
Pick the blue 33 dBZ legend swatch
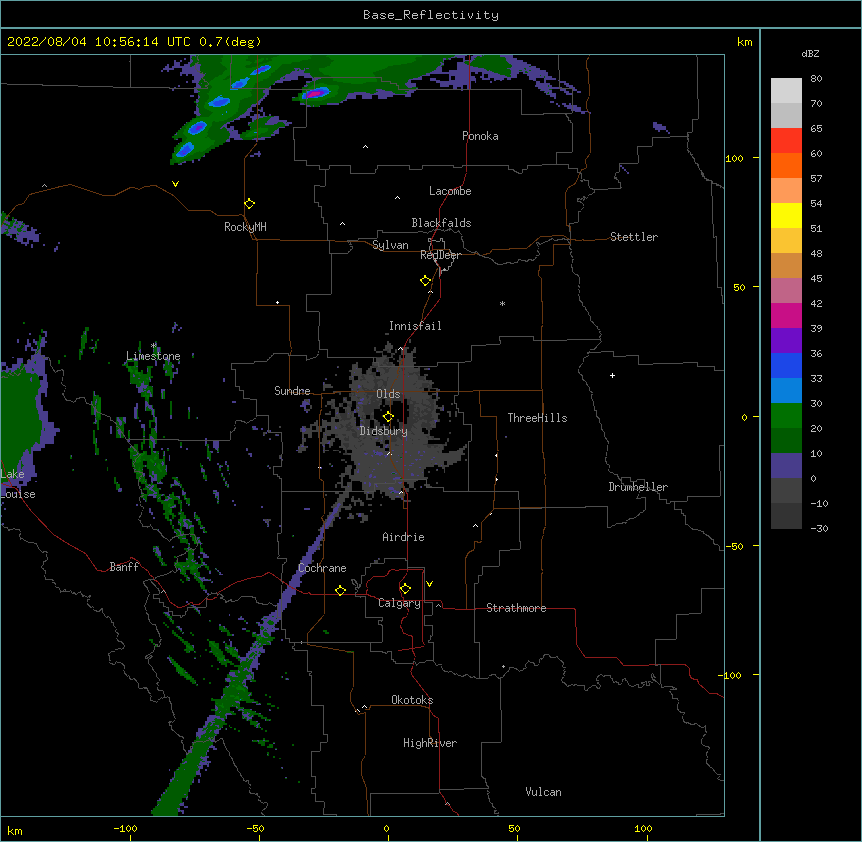tap(786, 365)
